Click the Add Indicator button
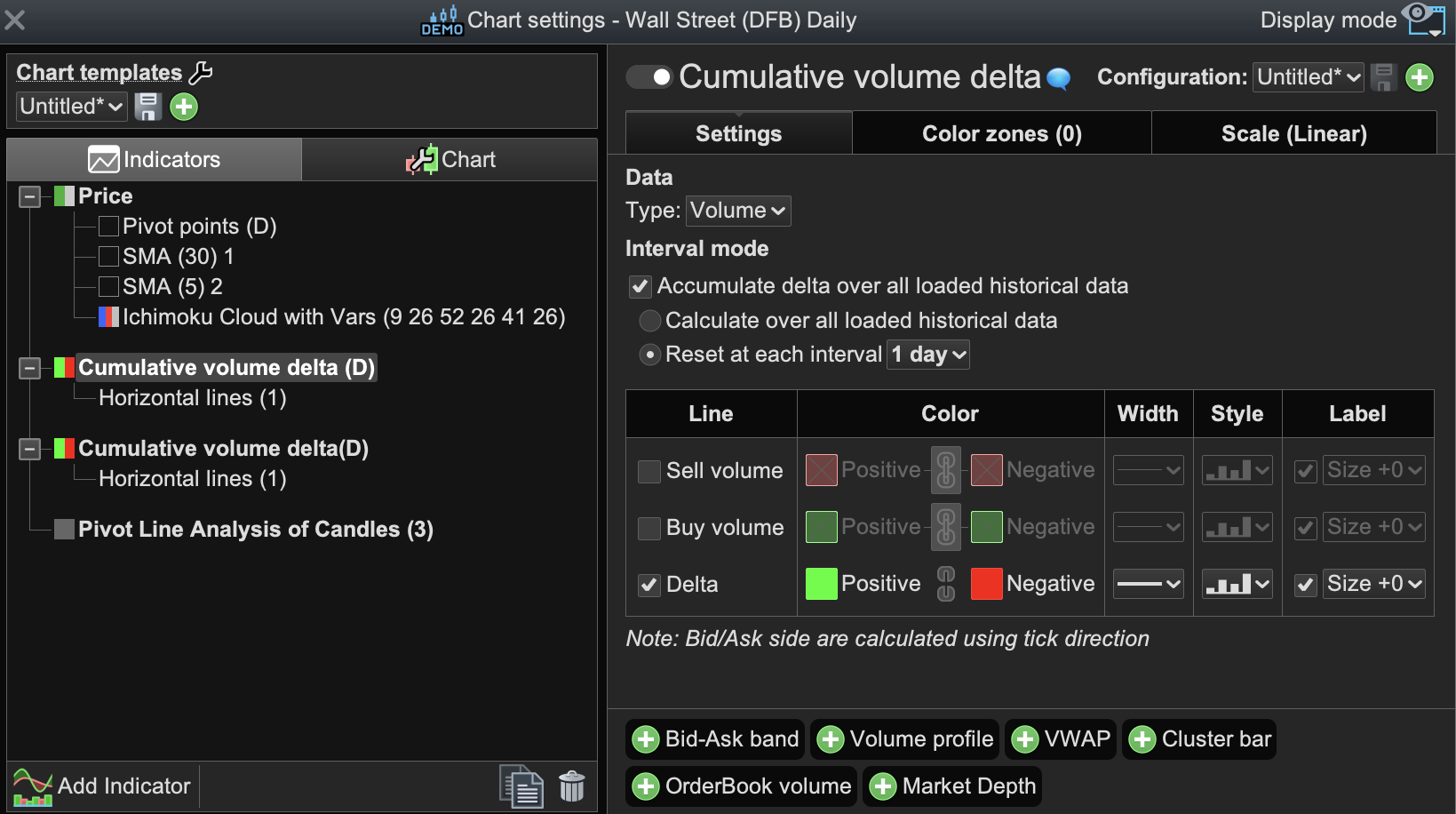This screenshot has width=1456, height=814. pos(103,786)
